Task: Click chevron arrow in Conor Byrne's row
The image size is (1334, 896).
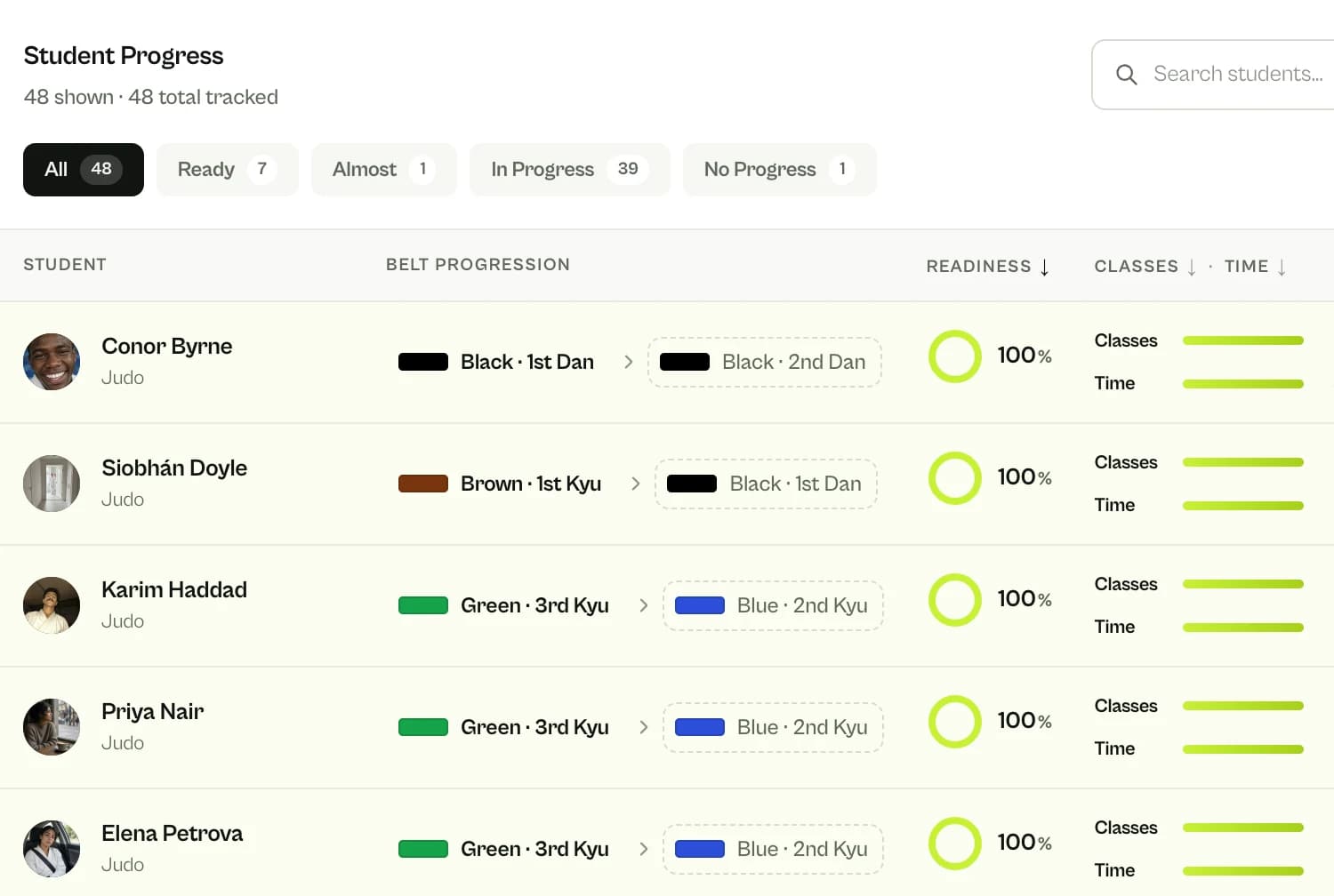Action: [x=629, y=362]
